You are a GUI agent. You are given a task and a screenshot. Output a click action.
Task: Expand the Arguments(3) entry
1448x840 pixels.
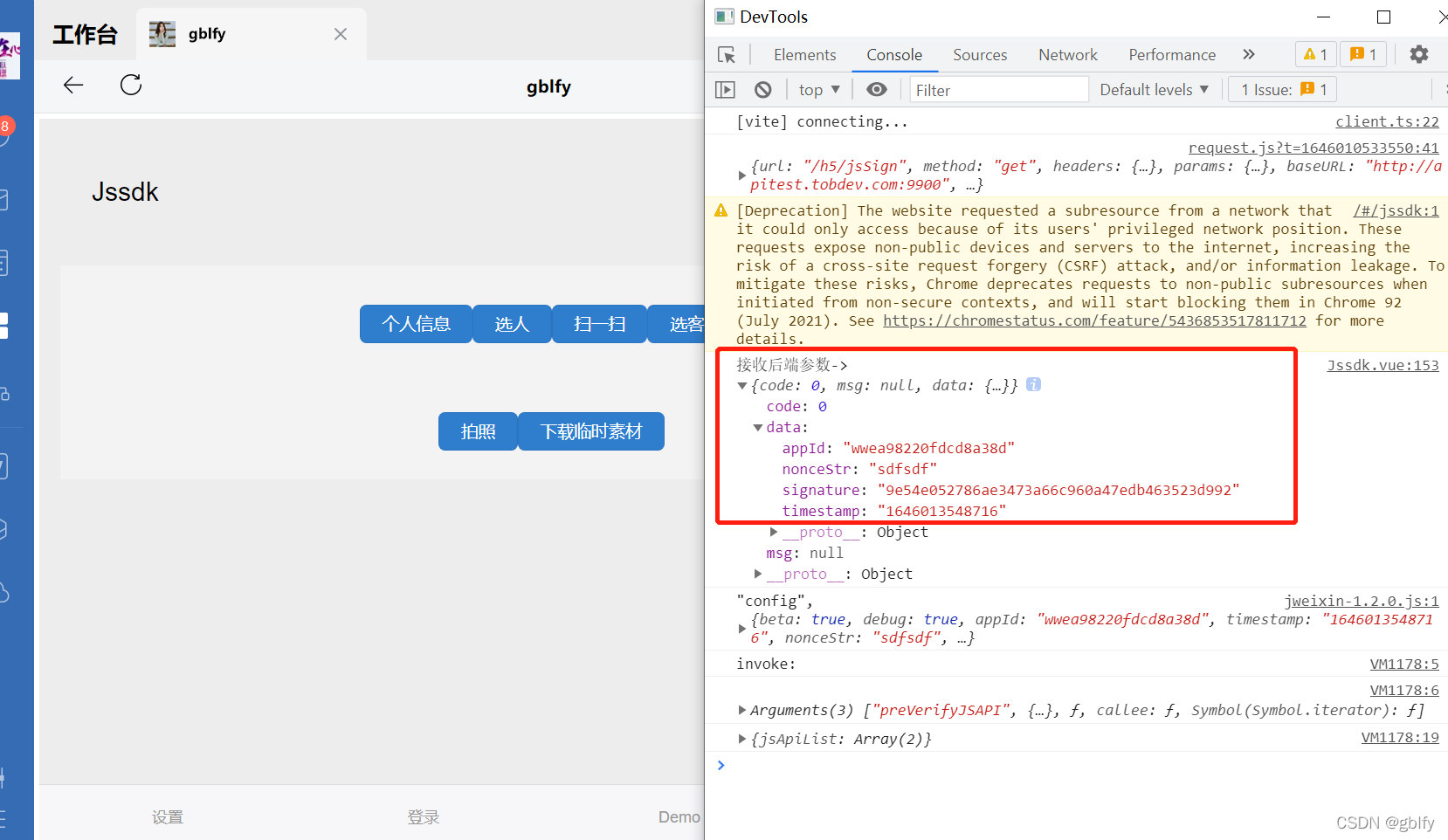(x=742, y=710)
